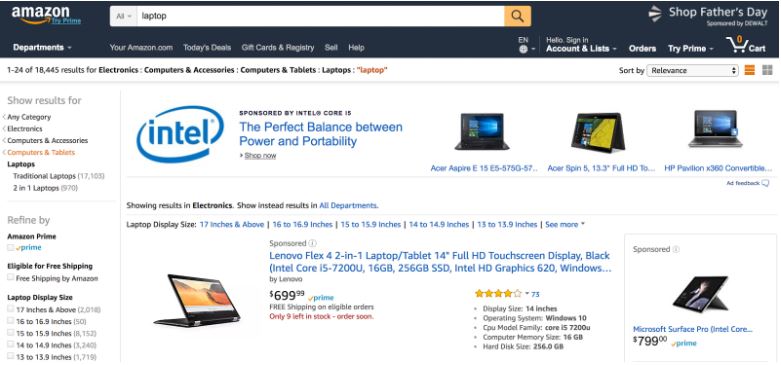Click the language globe icon
This screenshot has width=781, height=365.
point(523,49)
